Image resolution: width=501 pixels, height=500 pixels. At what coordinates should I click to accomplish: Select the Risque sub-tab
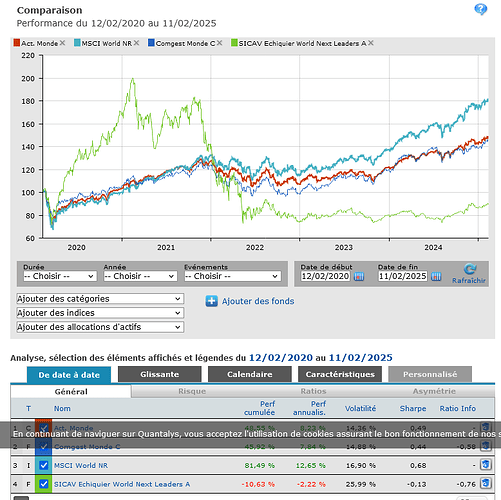(x=192, y=391)
